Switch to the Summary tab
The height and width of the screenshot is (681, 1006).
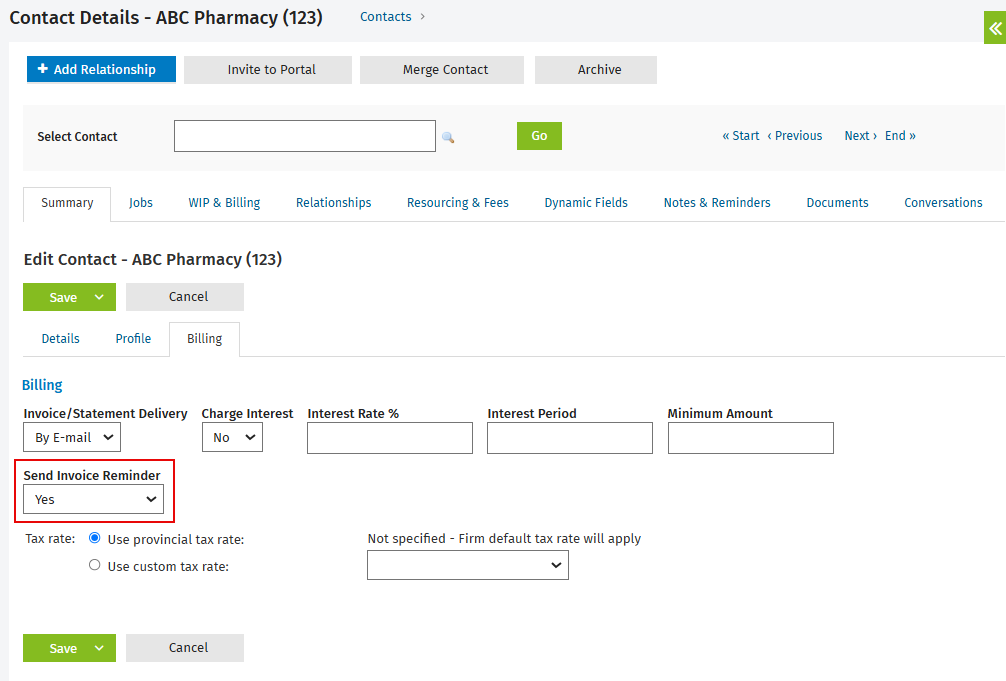pyautogui.click(x=67, y=203)
